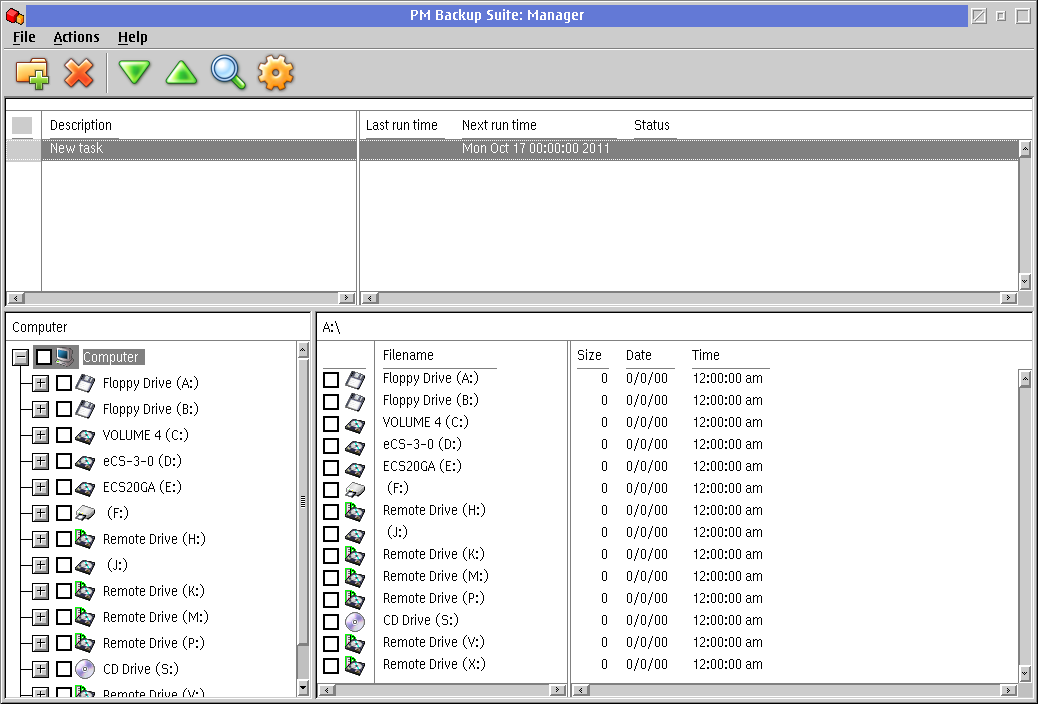Expand eCS-3-0 (D:) tree node

[40, 461]
